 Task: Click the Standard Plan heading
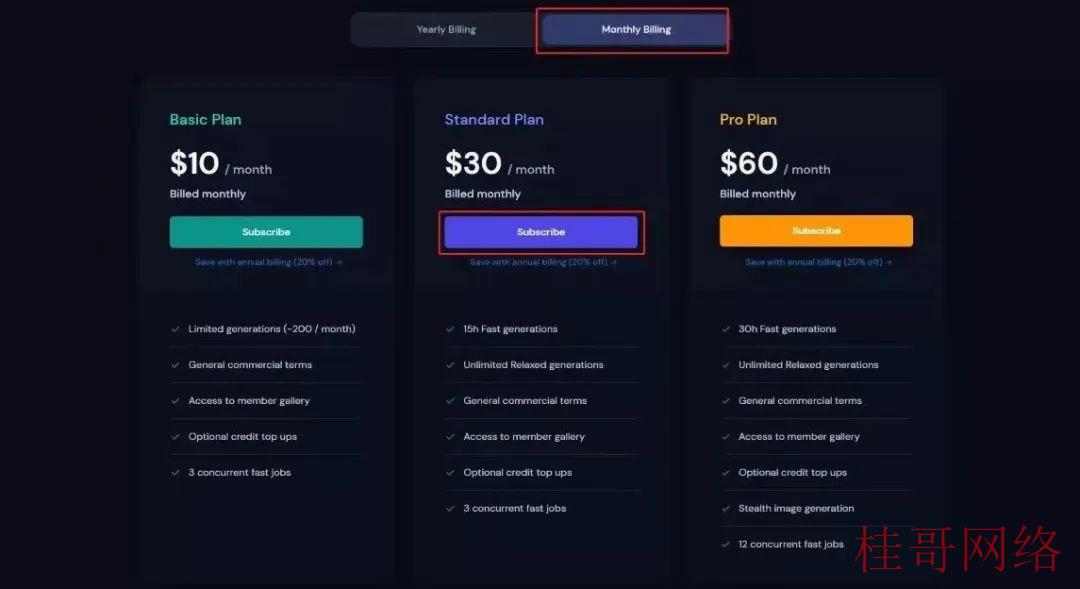click(x=494, y=120)
